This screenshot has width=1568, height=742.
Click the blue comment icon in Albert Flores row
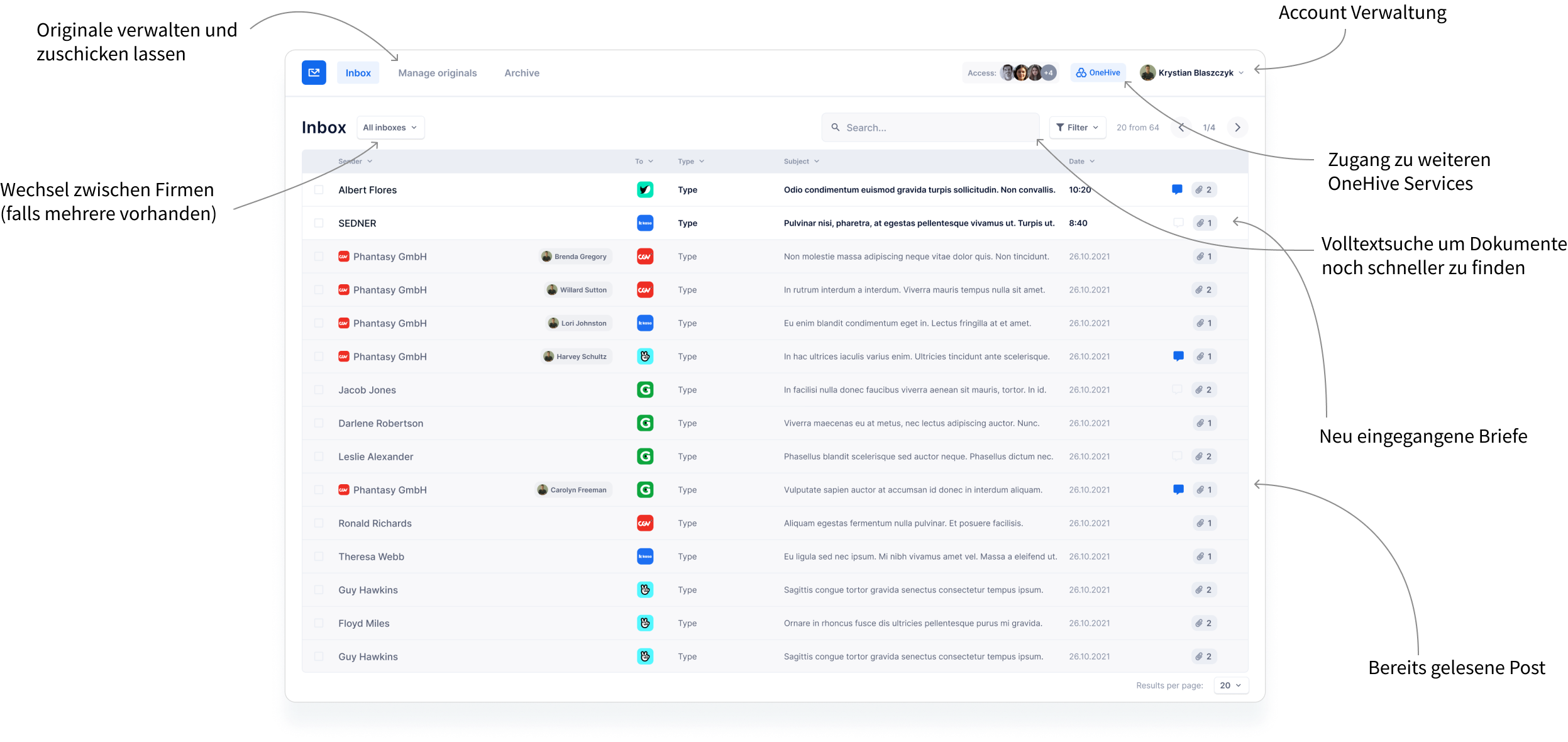coord(1177,189)
